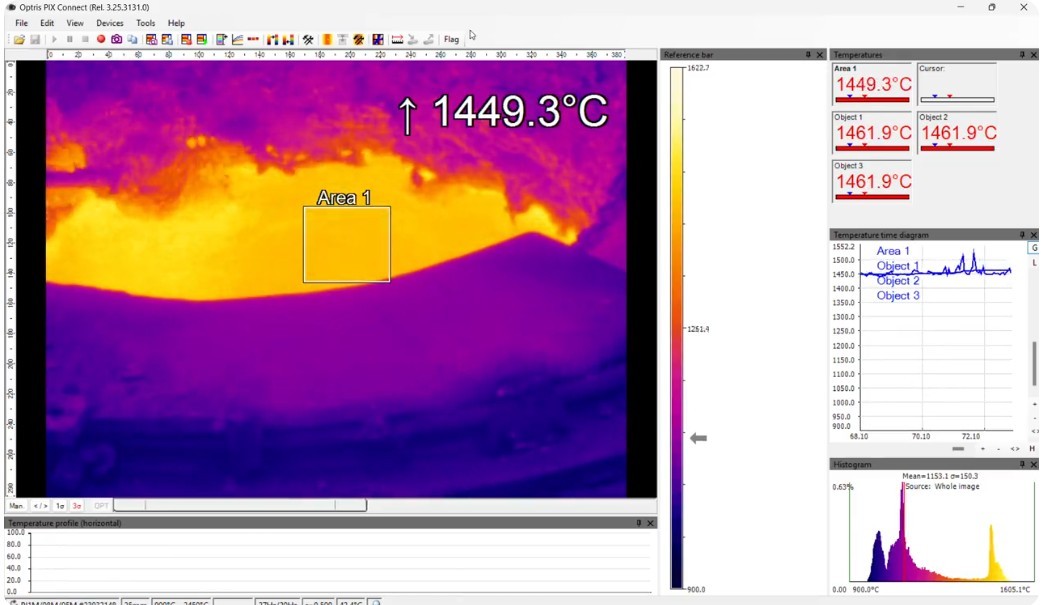Click the orange palette icon in toolbar
This screenshot has width=1041, height=605.
coord(327,39)
